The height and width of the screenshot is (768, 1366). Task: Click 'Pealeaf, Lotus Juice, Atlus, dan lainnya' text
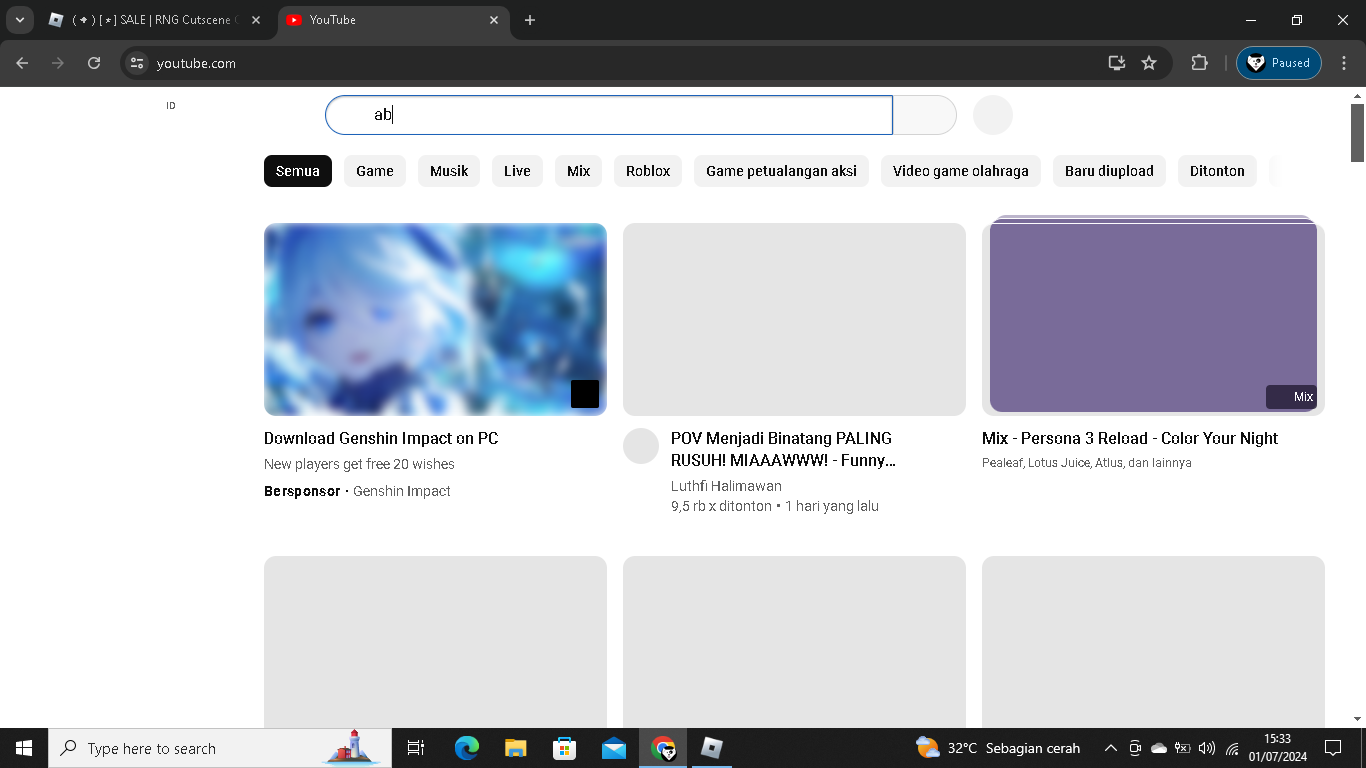click(x=1087, y=463)
